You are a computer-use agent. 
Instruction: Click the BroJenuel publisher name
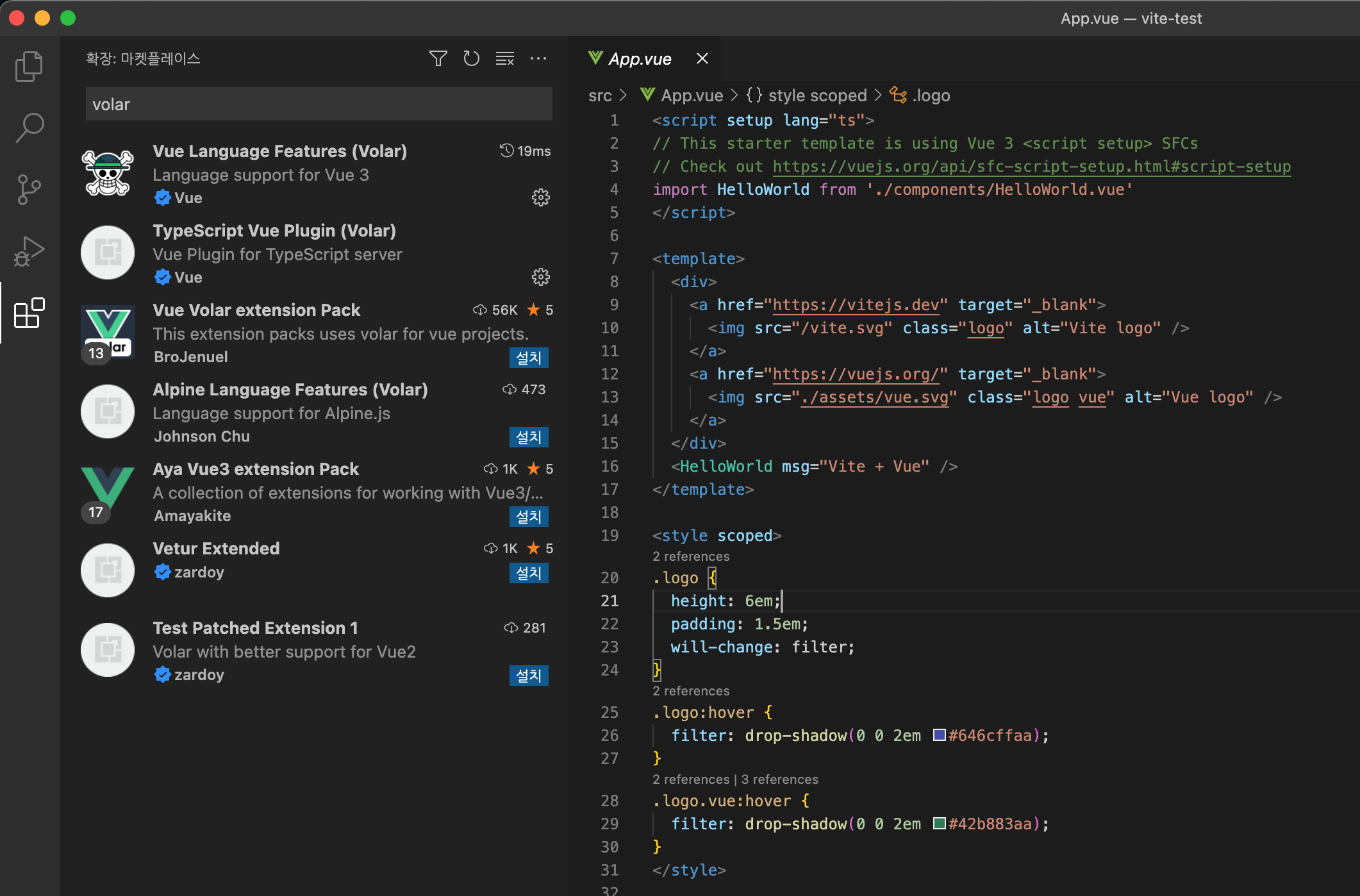pyautogui.click(x=191, y=357)
